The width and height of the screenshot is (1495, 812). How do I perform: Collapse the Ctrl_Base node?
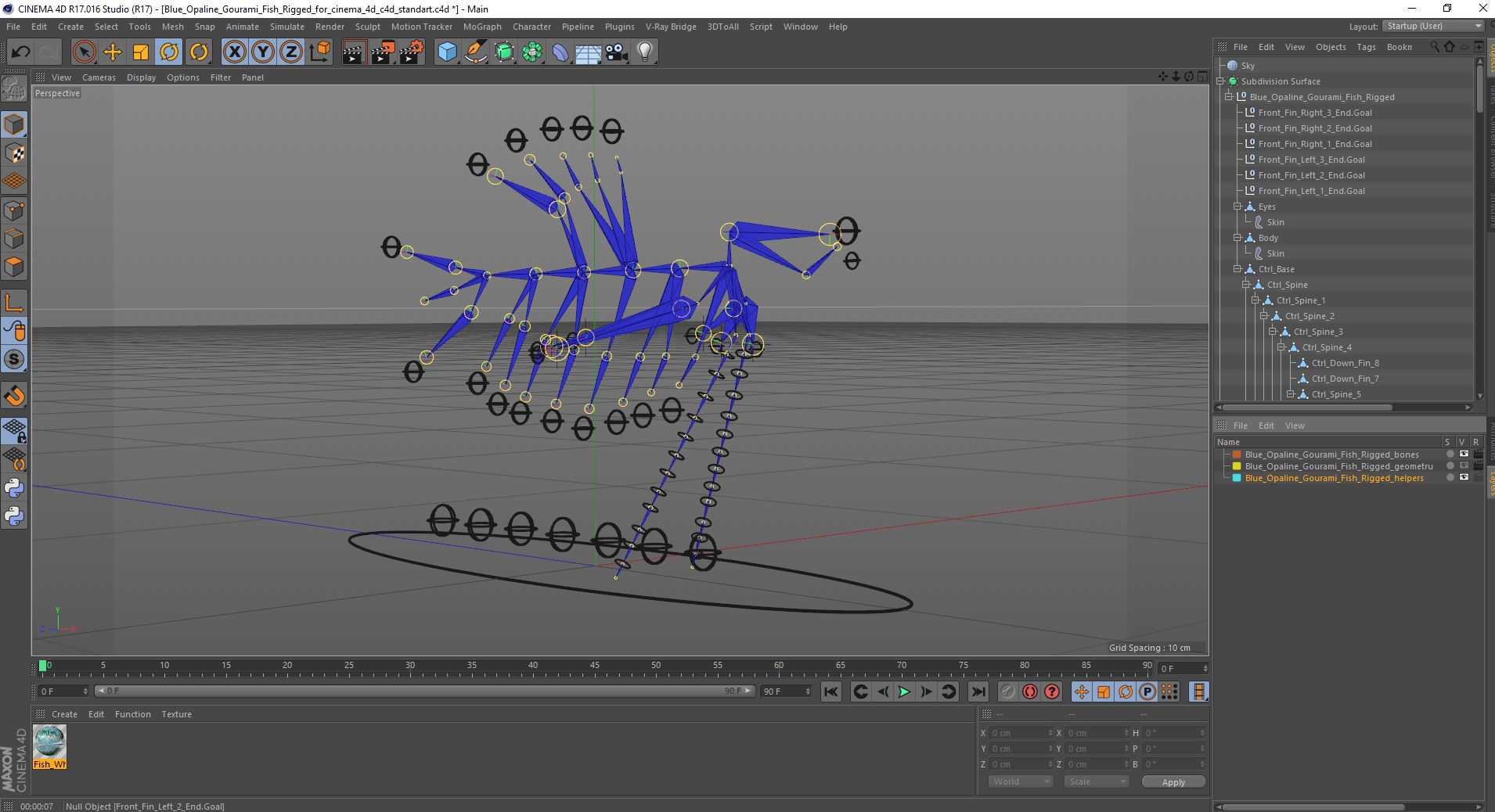(x=1237, y=269)
